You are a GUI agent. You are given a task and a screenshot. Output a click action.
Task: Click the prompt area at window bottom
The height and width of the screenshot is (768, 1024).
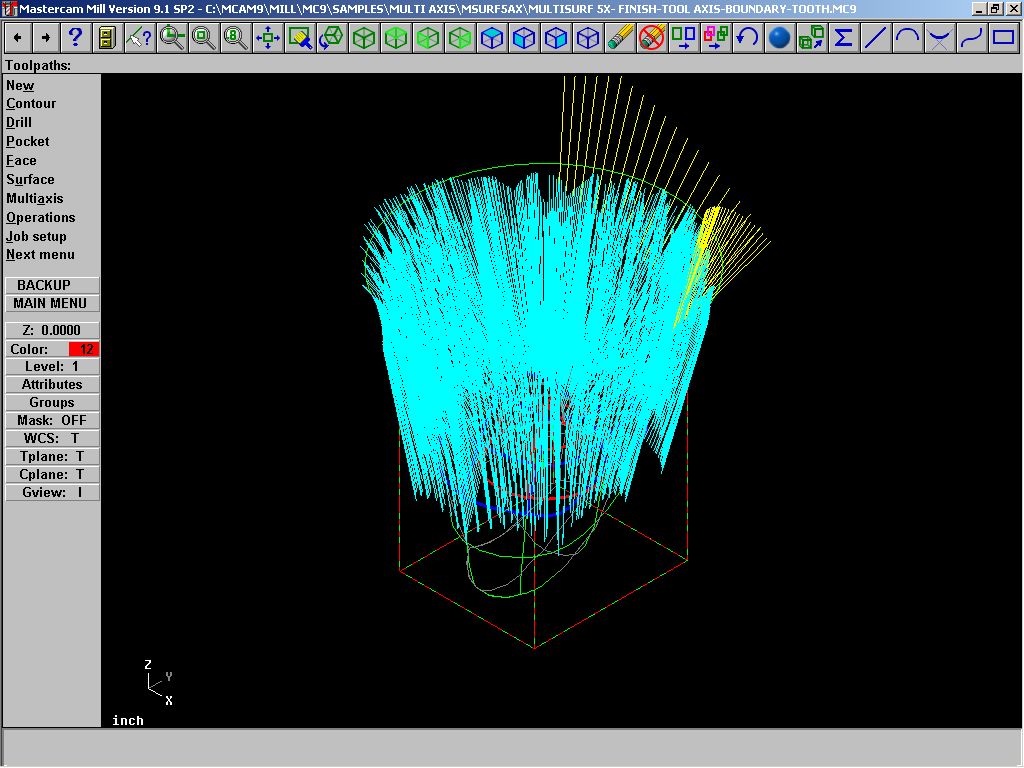[x=512, y=747]
